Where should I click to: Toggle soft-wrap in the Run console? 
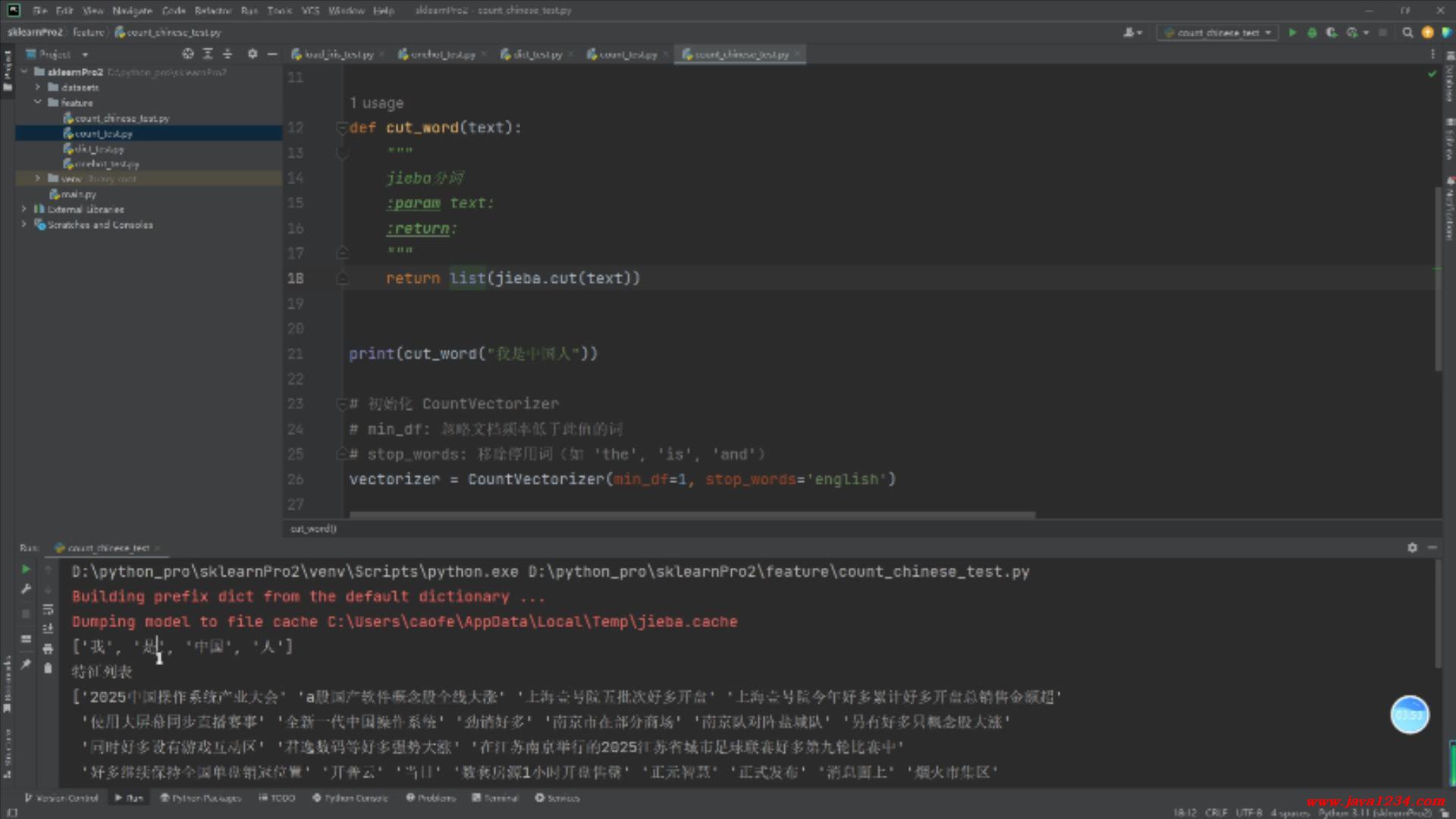48,609
